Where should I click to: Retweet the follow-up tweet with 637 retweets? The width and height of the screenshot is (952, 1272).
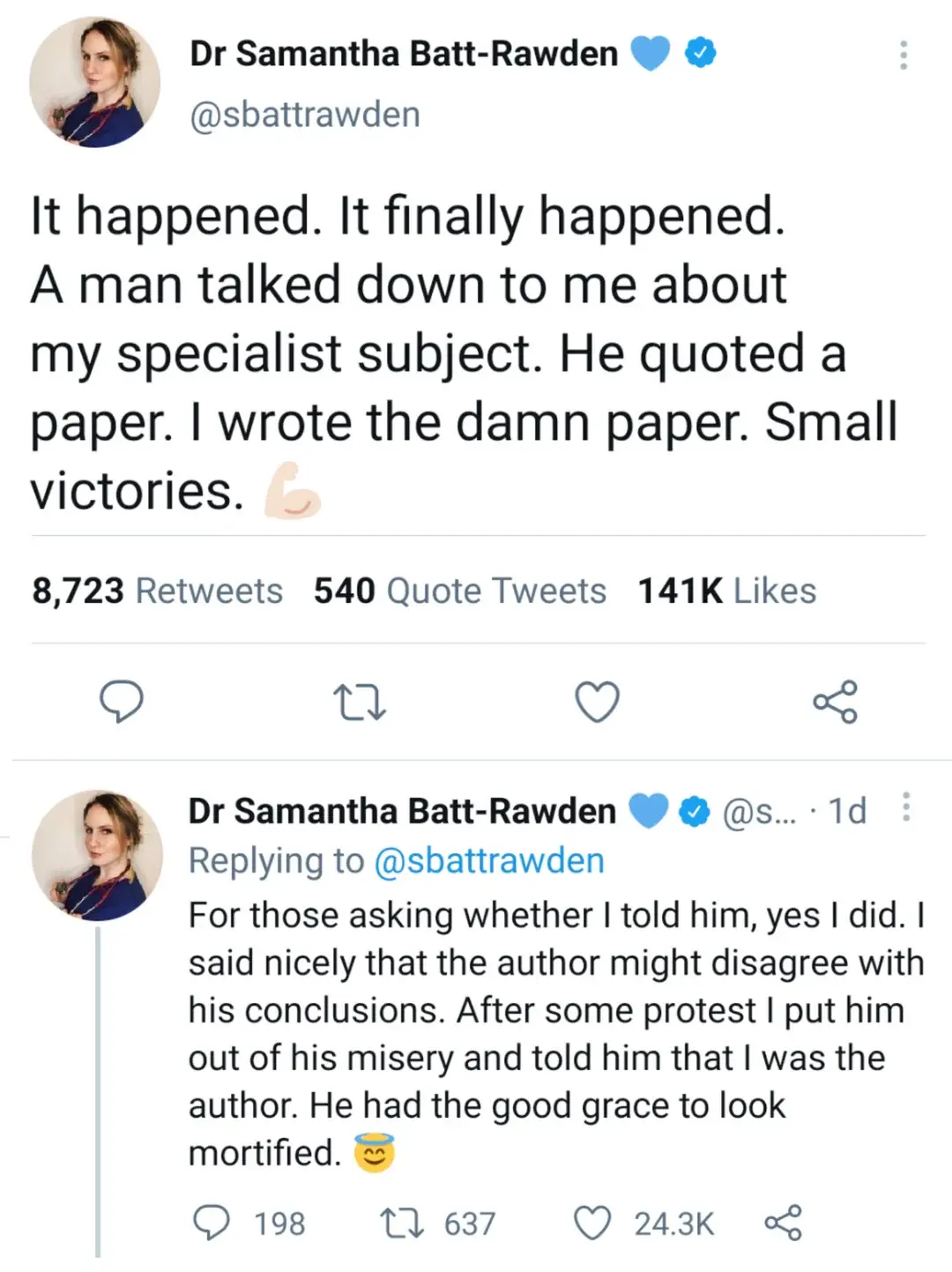tap(437, 1224)
